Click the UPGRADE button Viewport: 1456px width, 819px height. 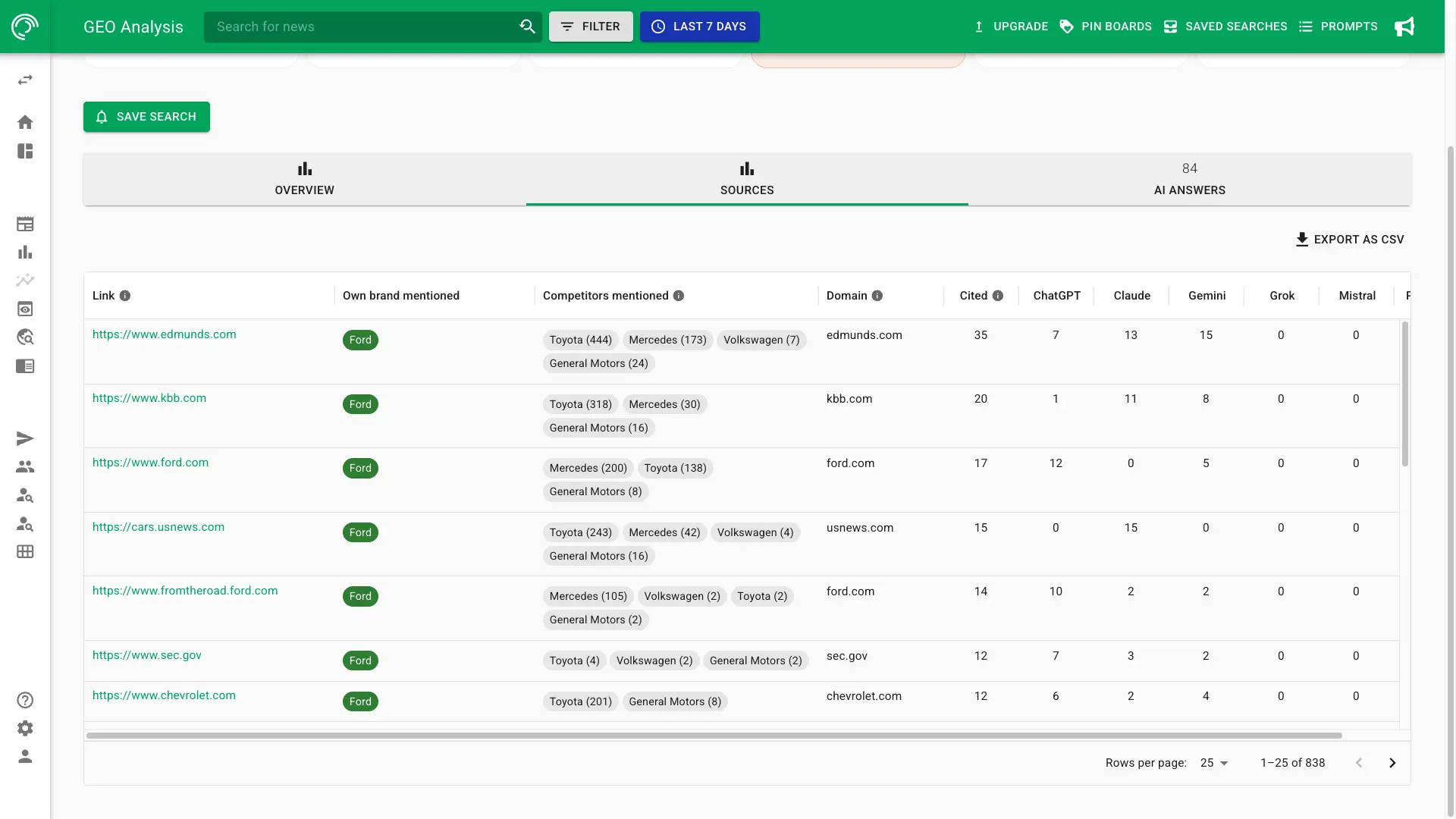click(x=1010, y=27)
